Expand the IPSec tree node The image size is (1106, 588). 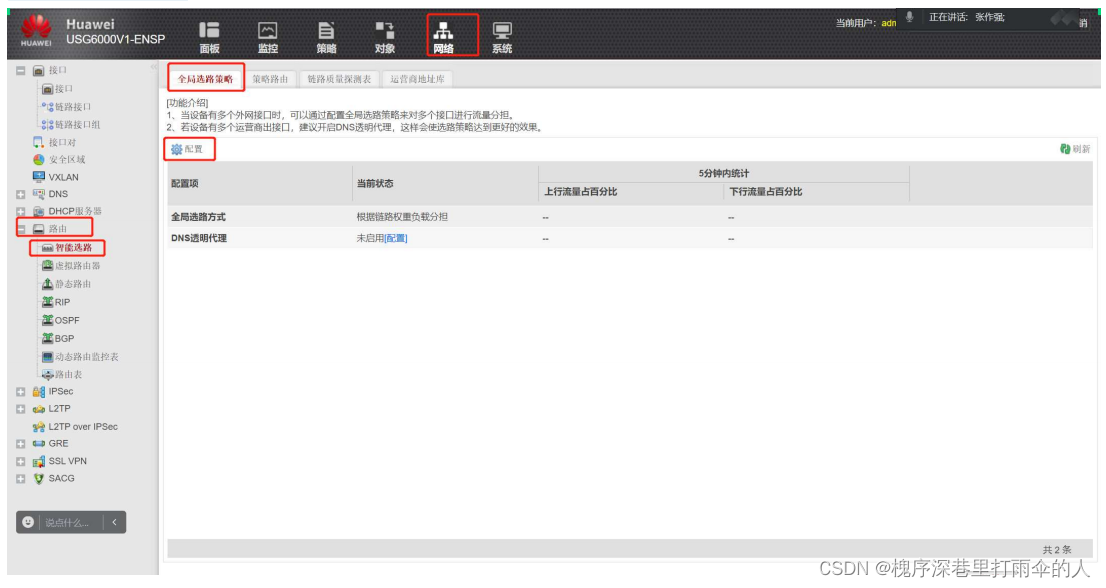pos(20,392)
